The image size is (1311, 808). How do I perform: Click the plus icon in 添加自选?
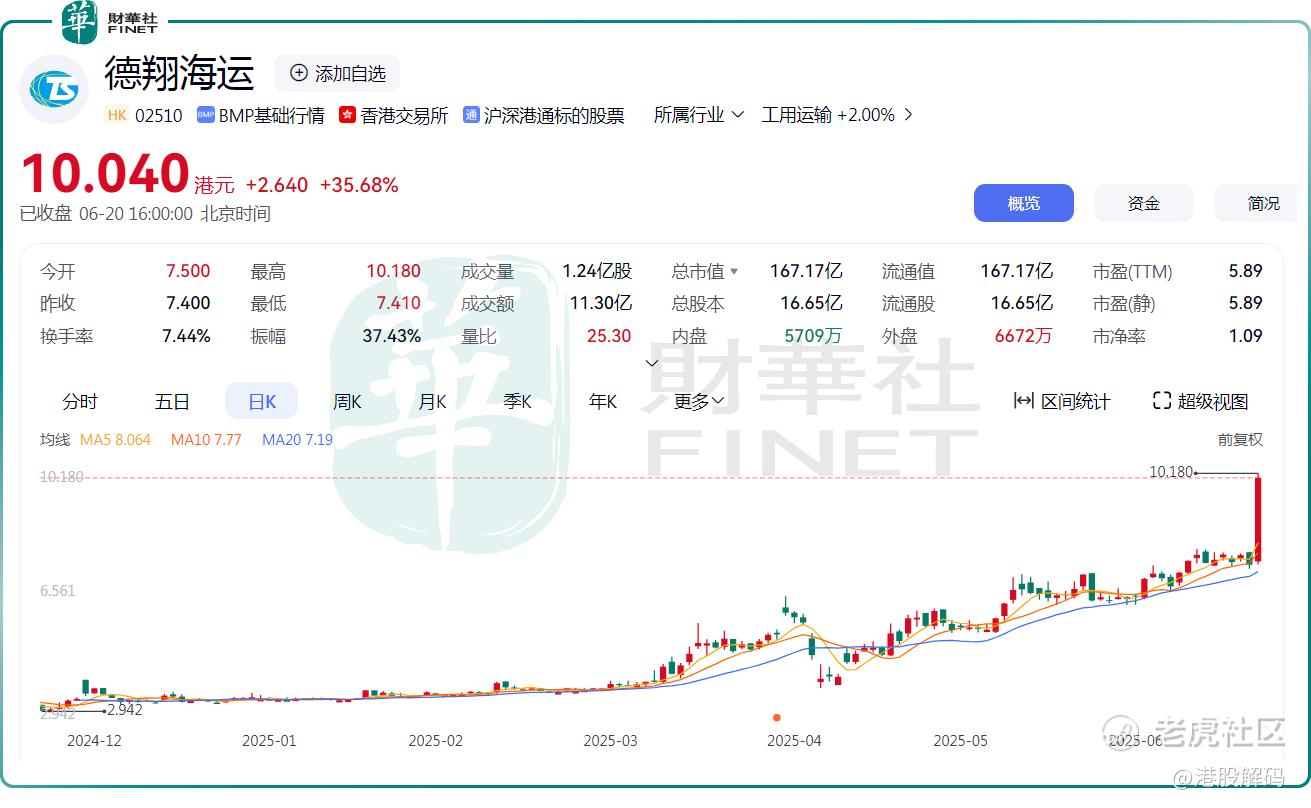coord(298,73)
